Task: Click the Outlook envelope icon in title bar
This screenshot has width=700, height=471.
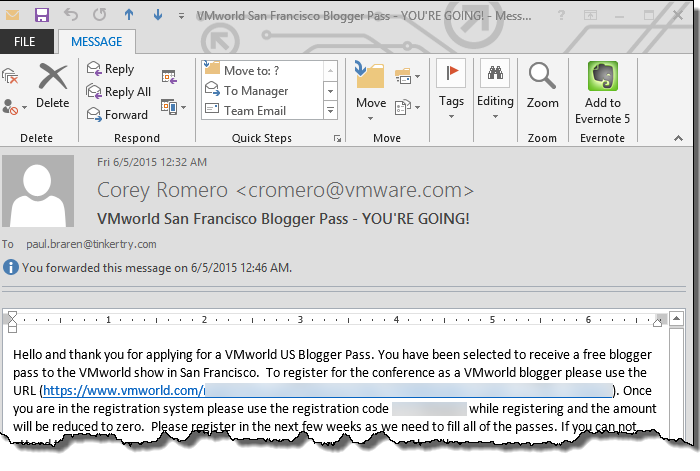Action: coord(12,15)
